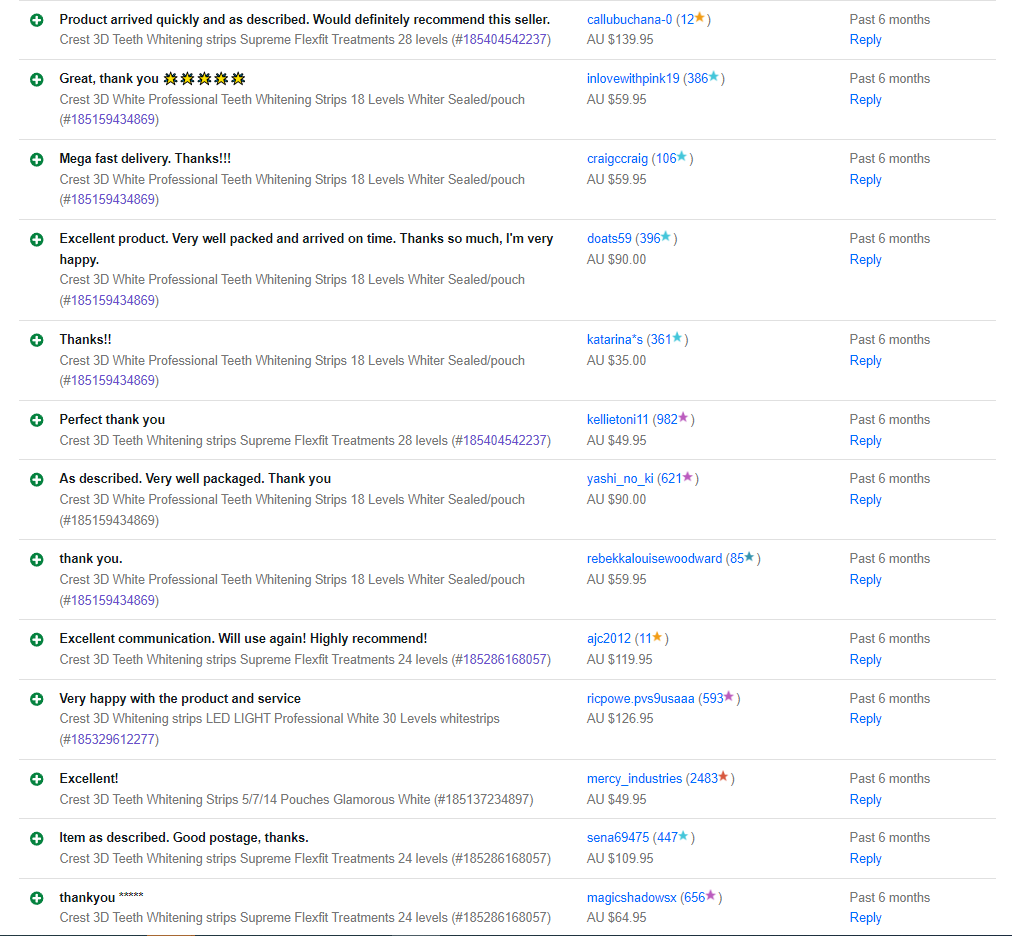Click star beside yashi_no_ki score 621
Viewport: 1012px width, 936px height.
pyautogui.click(x=688, y=476)
